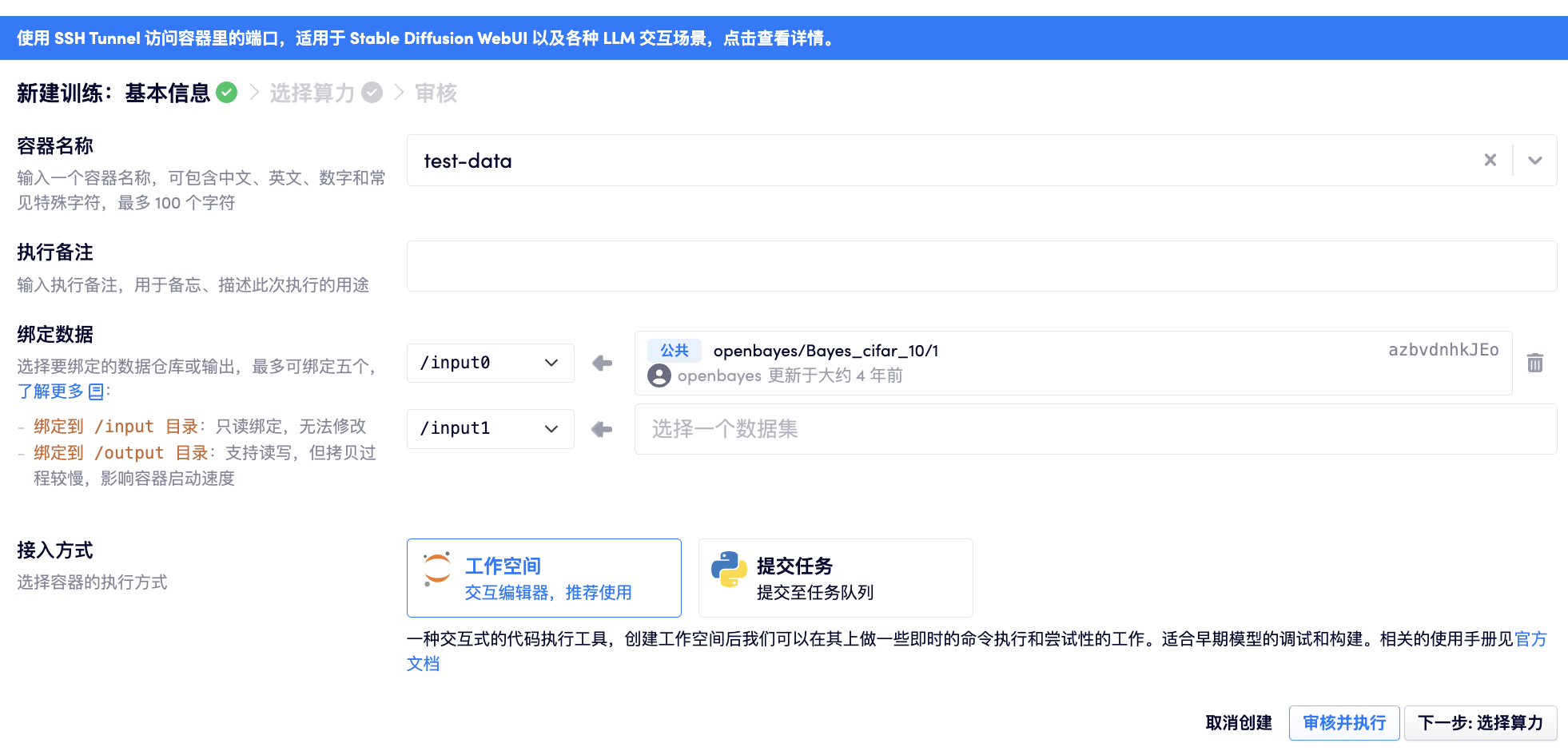1568x751 pixels.
Task: Click the gray compute step checkmark
Action: click(372, 93)
